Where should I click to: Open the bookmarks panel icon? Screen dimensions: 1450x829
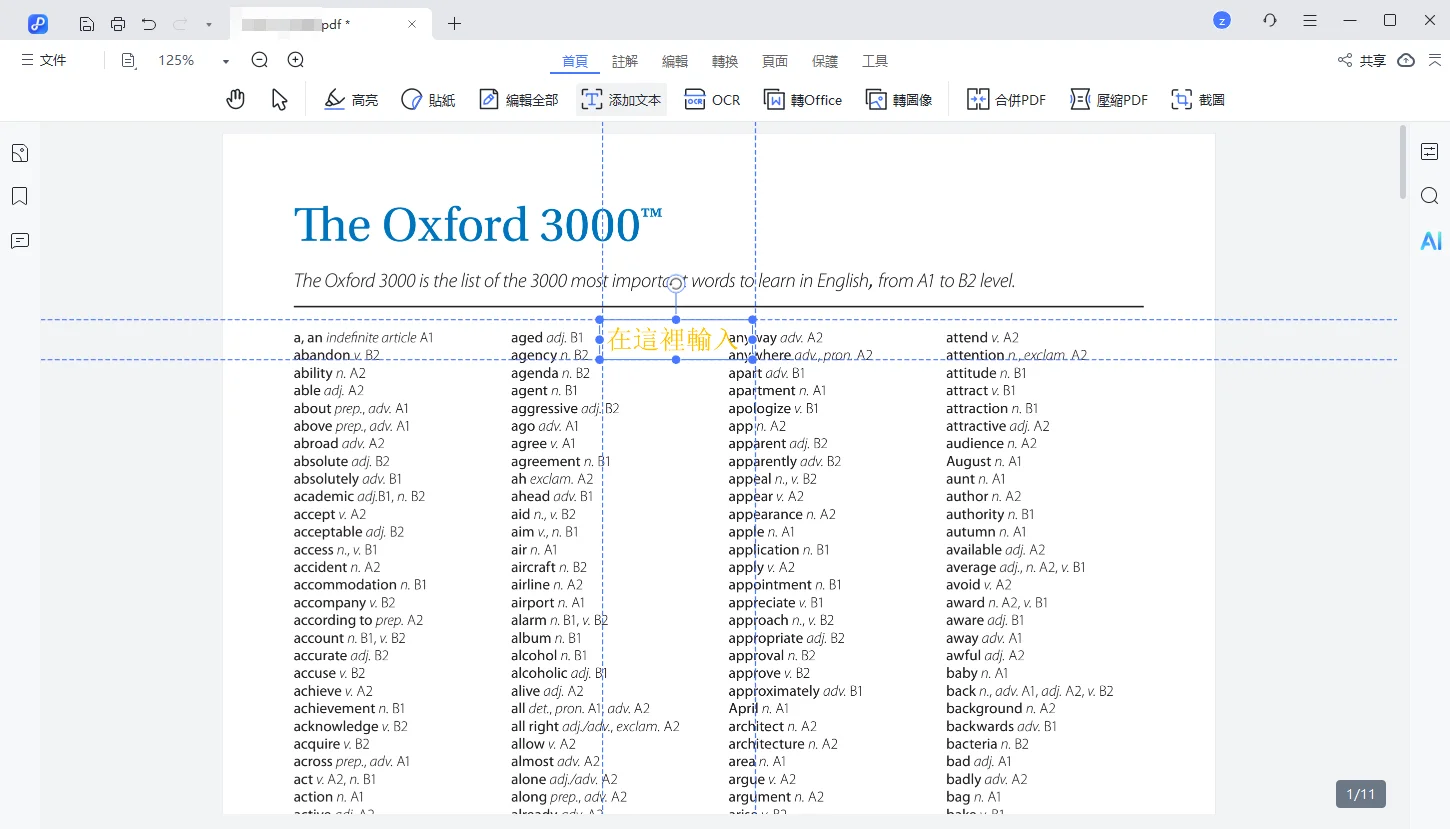[x=20, y=196]
